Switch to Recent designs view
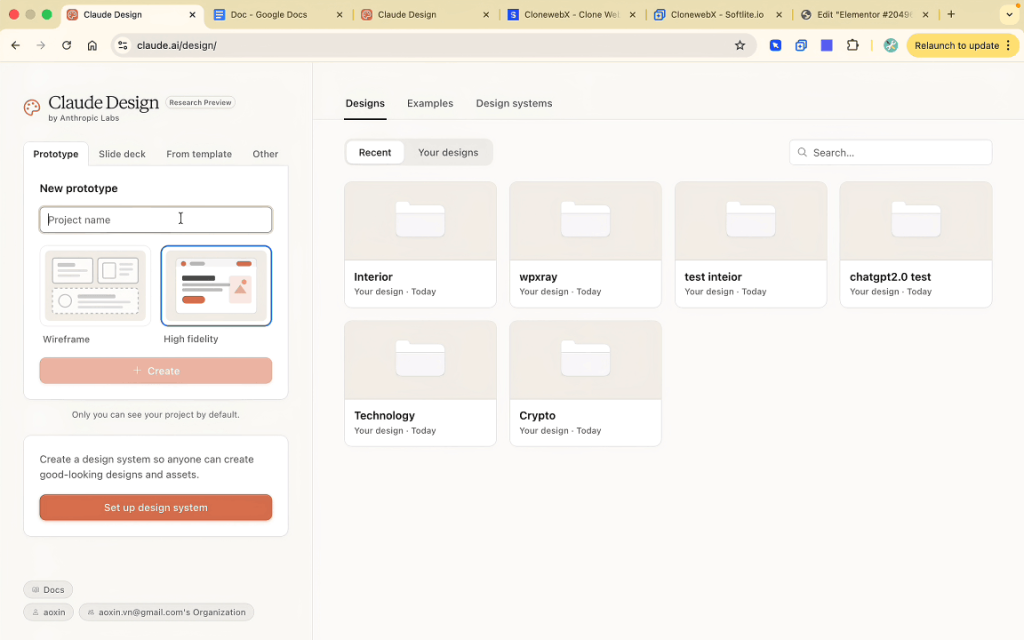 [375, 152]
